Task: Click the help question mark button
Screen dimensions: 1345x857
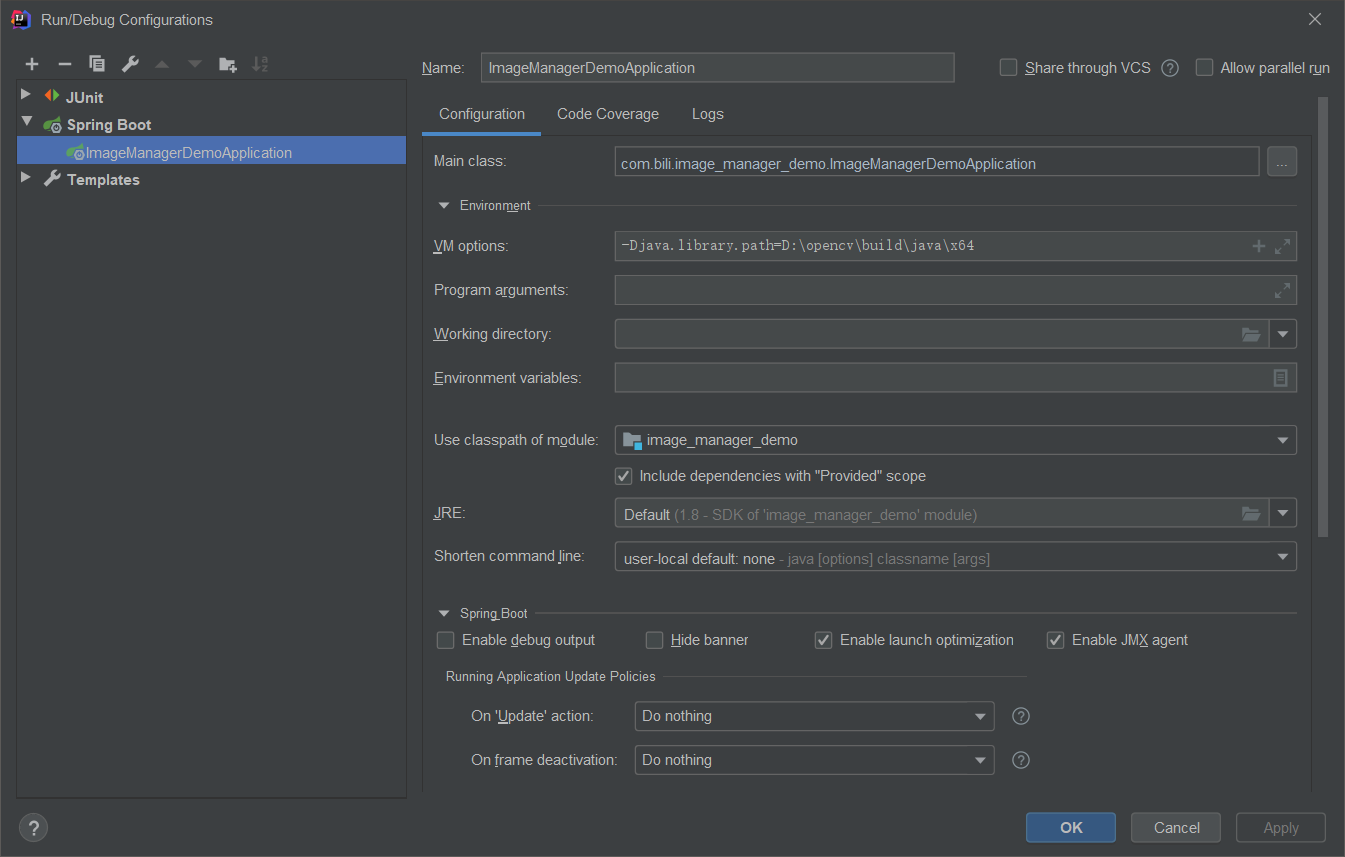Action: tap(33, 828)
